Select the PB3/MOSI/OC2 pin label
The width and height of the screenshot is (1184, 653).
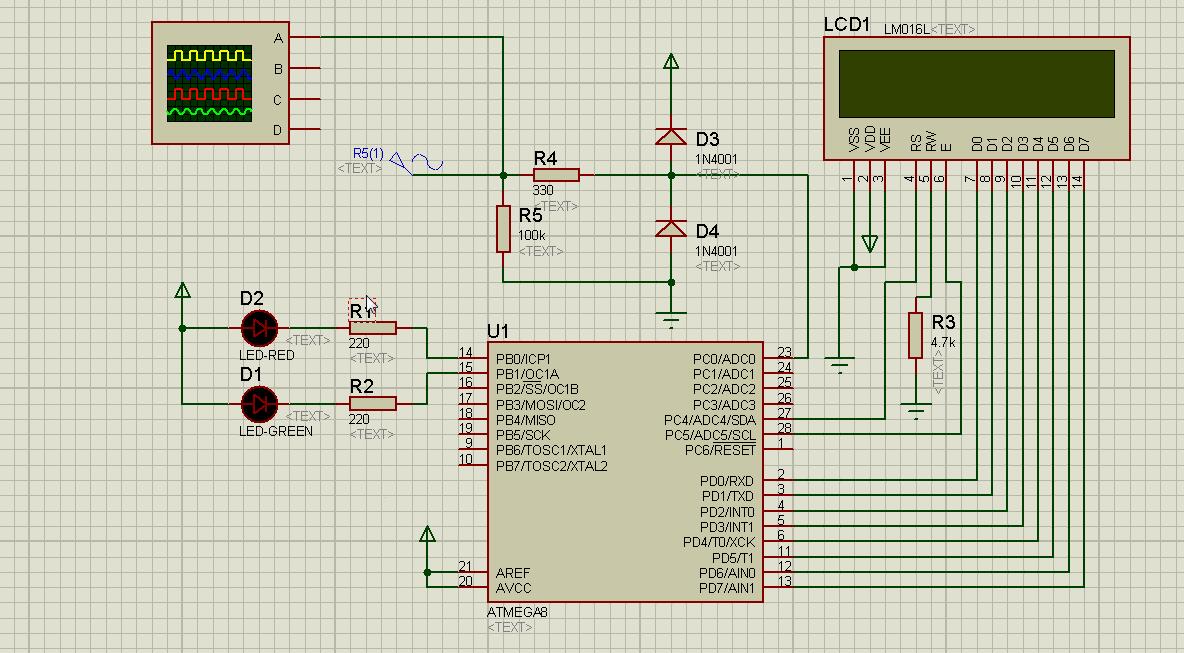coord(541,405)
